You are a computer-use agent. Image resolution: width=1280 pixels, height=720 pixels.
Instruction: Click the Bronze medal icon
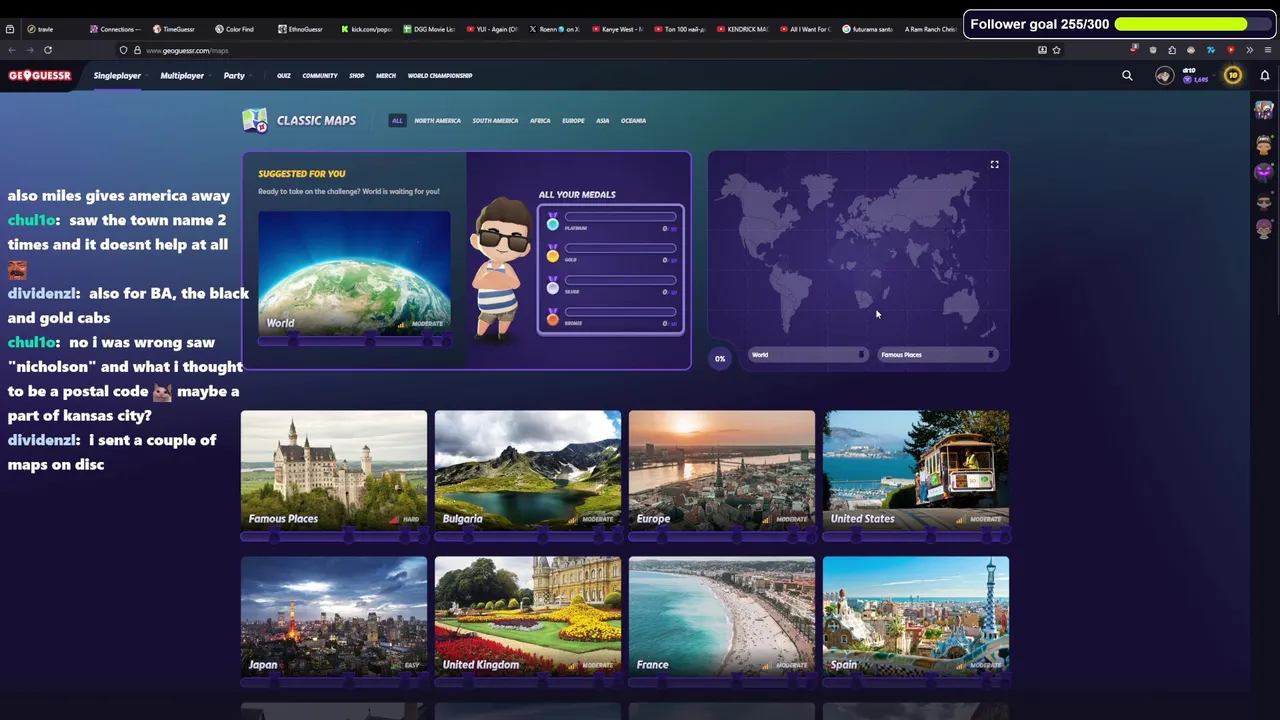coord(552,317)
